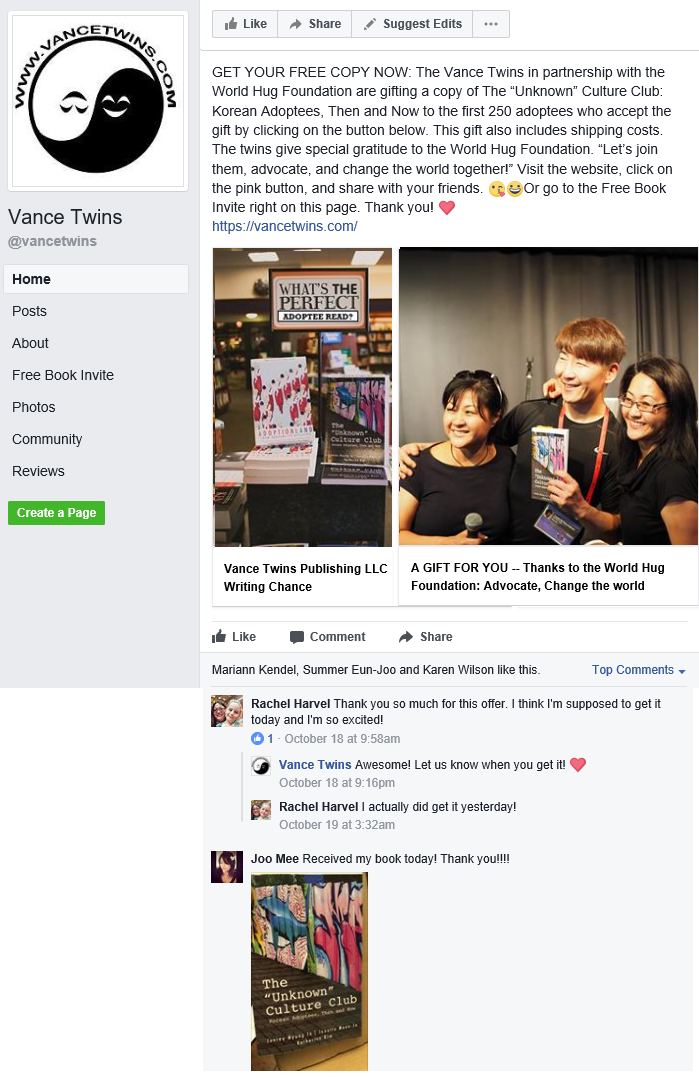
Task: Open Vance Twins yin-yang profile picture
Action: [x=98, y=101]
